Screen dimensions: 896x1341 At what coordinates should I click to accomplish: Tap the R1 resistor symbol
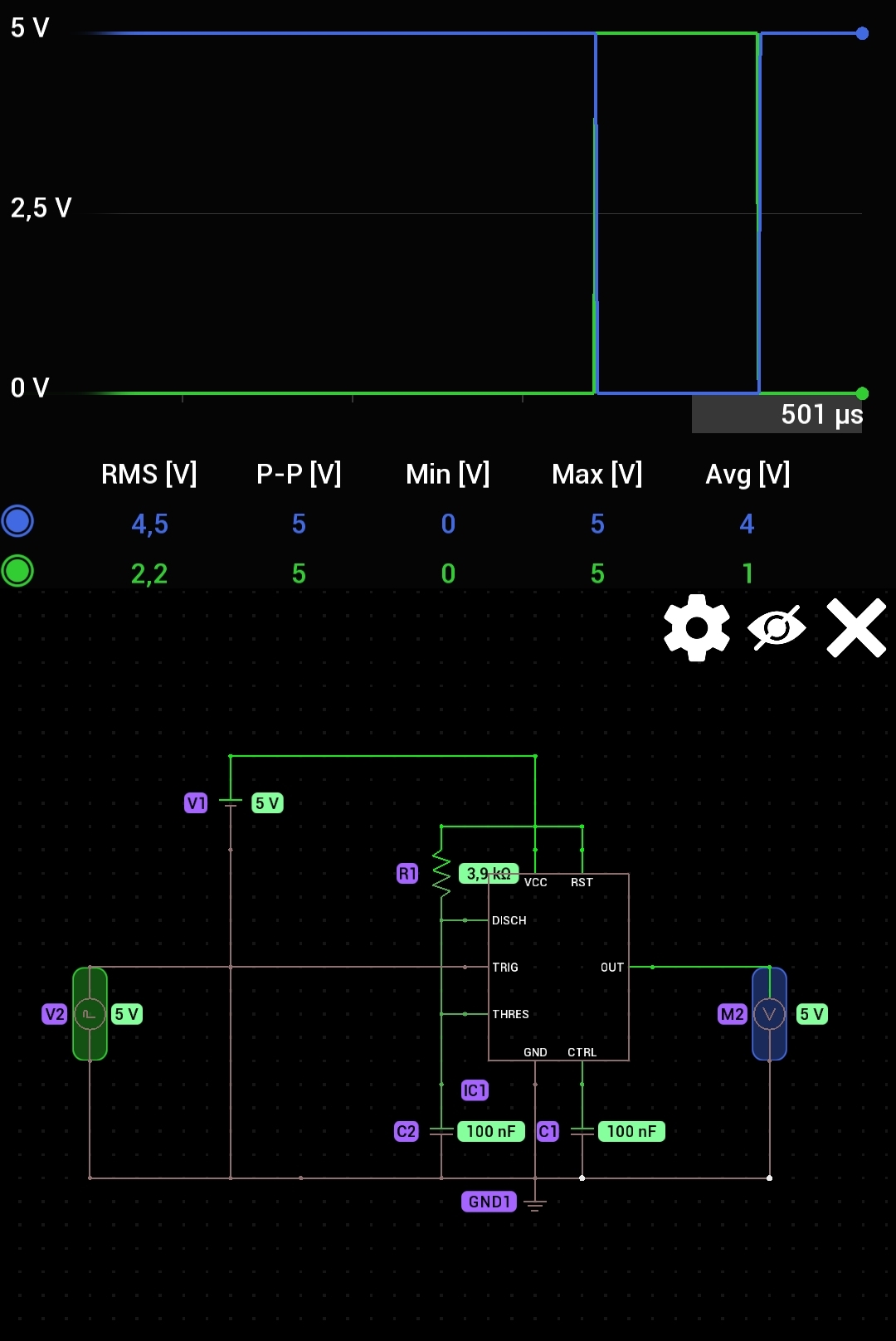[441, 874]
